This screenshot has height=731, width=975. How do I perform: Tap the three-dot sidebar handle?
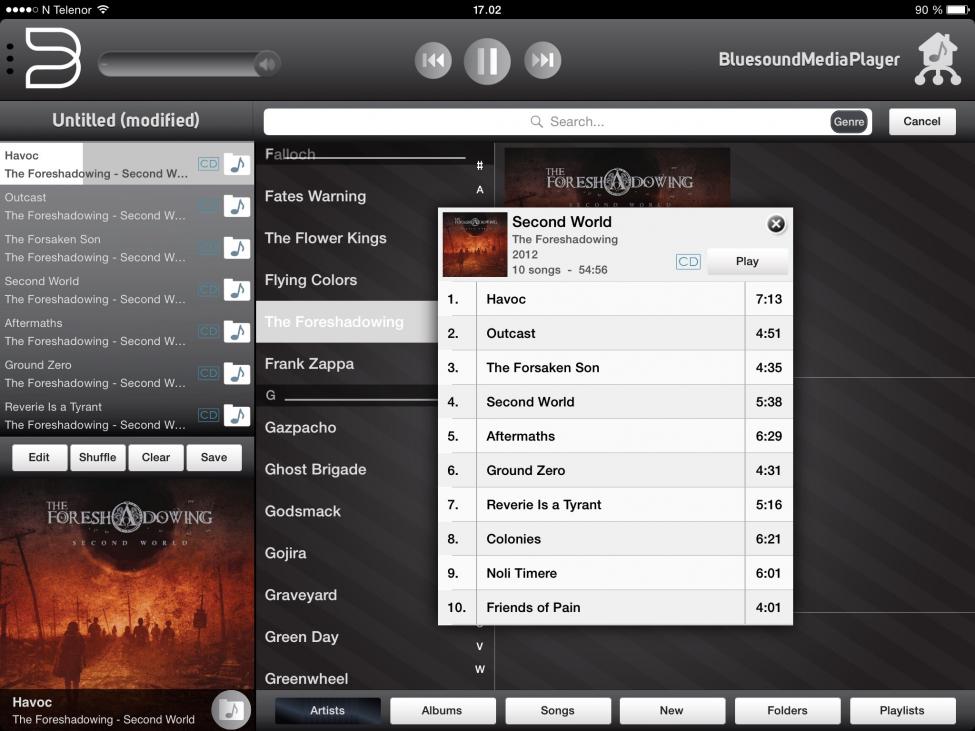pos(9,60)
